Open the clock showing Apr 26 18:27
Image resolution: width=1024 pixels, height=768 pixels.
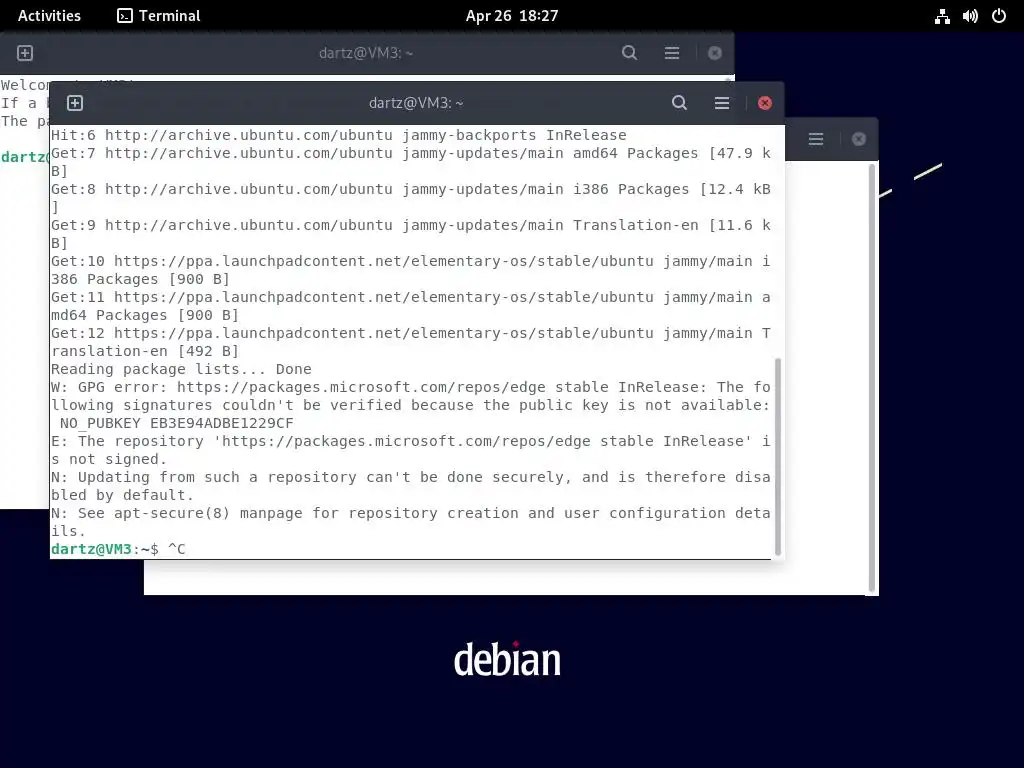point(512,16)
